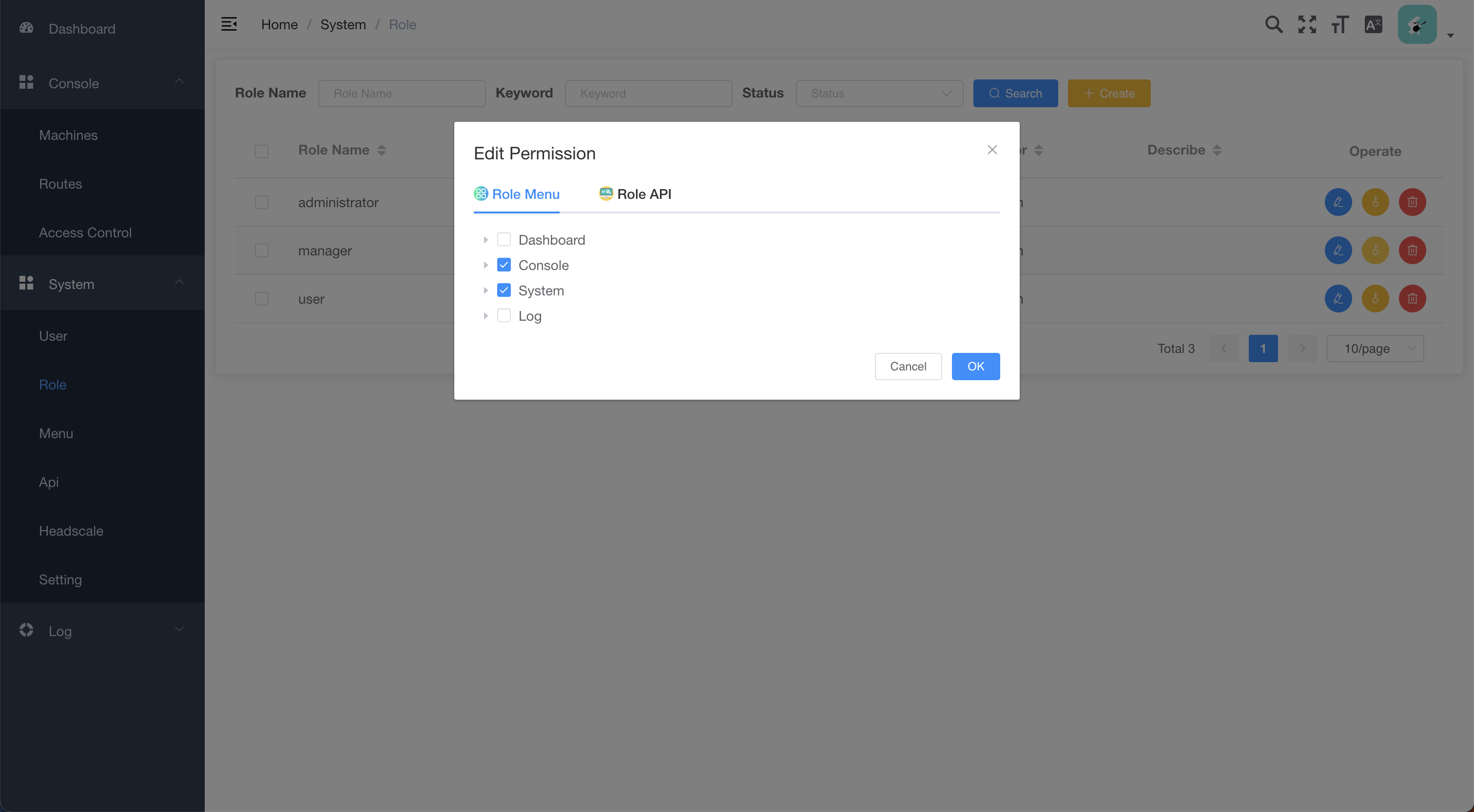Uncheck the Console permission checkbox
Viewport: 1474px width, 812px height.
[x=504, y=265]
